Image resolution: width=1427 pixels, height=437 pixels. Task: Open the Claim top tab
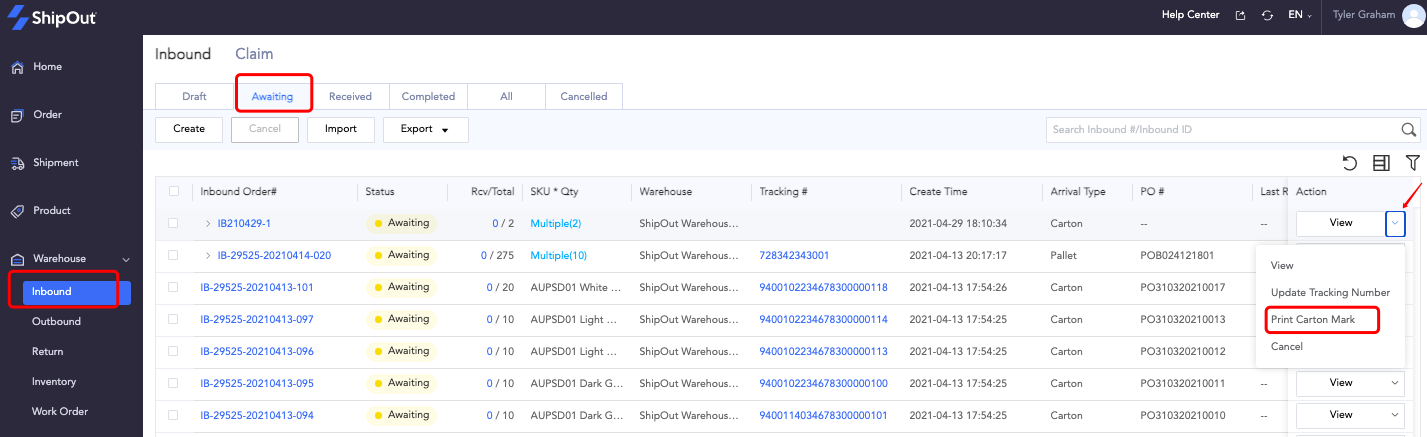[254, 54]
